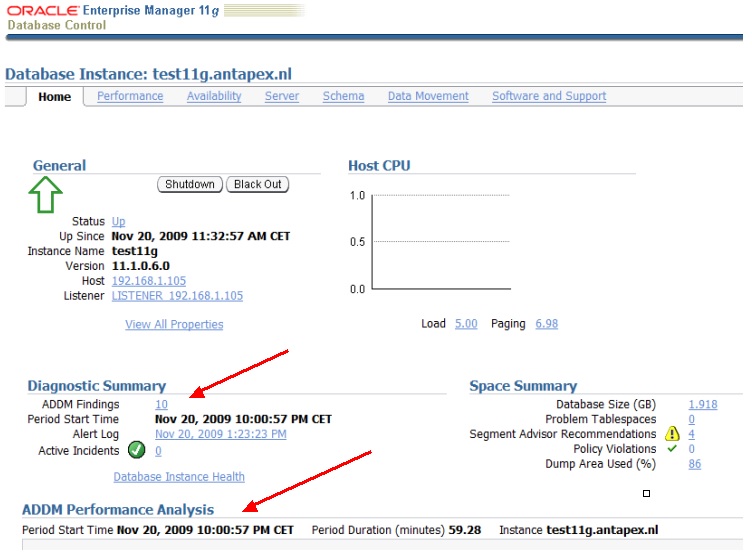Switch to the Availability tab
Screen dimensions: 752x557
(214, 96)
